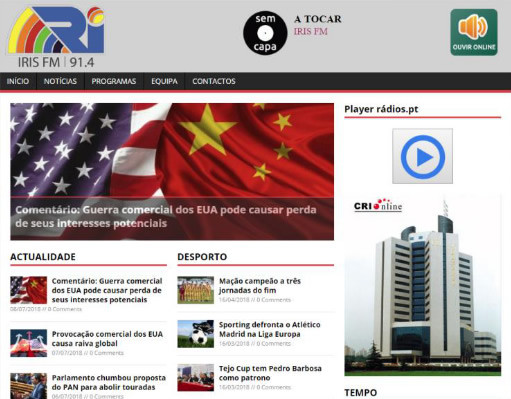
Task: Click the '16/04/2018 // 0 Comments' metadata line
Action: (255, 300)
